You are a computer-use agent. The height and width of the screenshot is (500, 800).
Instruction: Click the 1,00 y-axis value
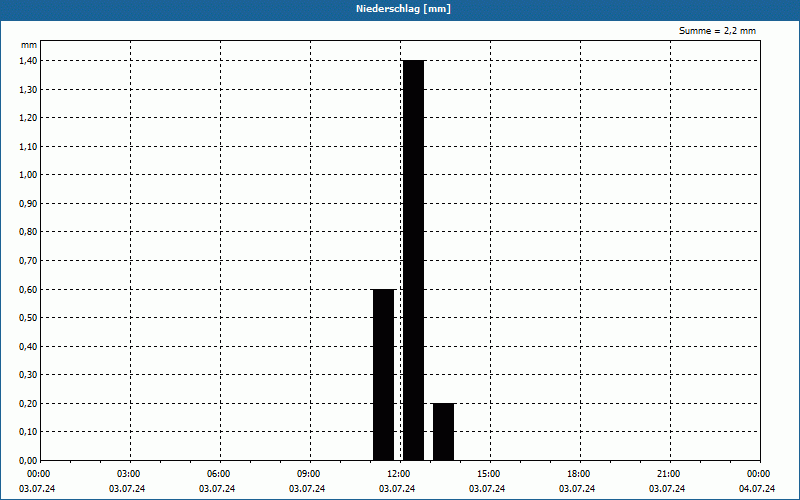[29, 175]
